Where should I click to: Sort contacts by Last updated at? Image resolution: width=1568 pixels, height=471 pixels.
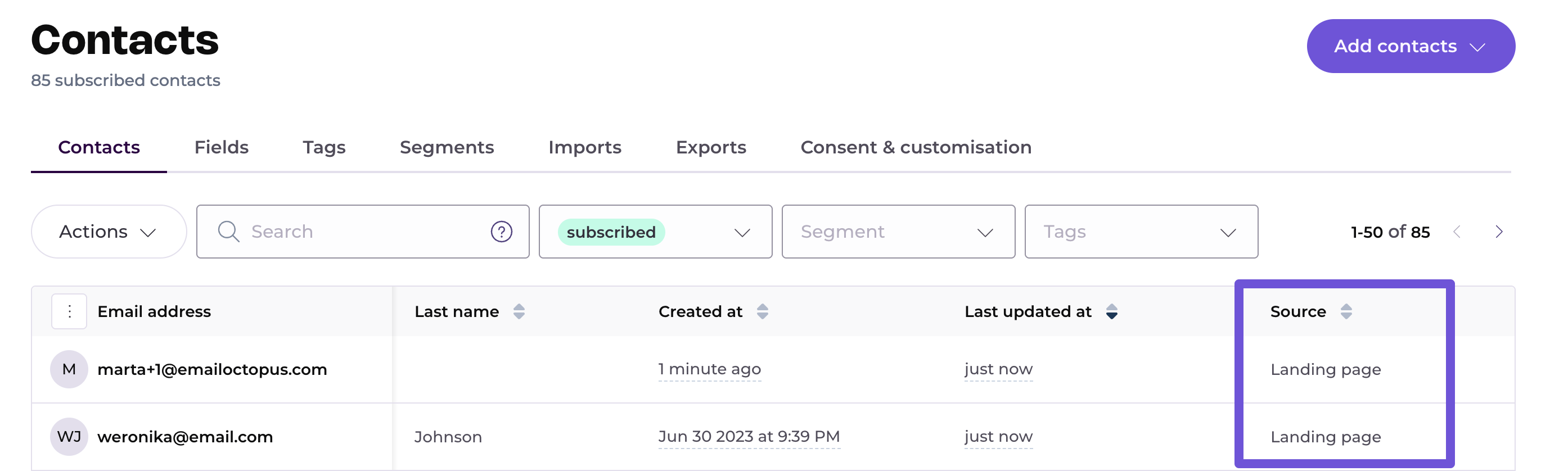[1111, 311]
